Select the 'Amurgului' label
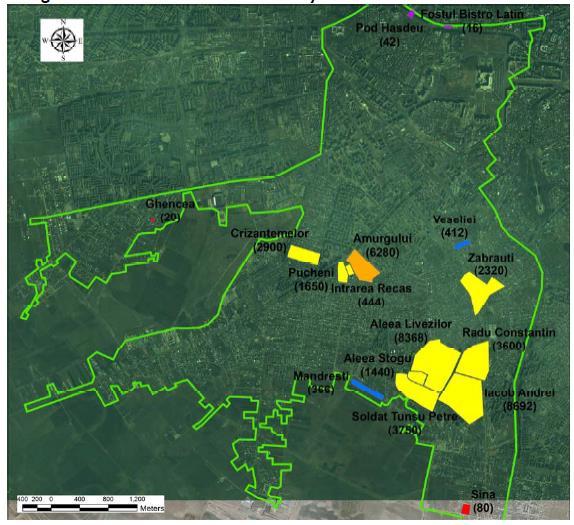Screen dimensions: 574x525 coord(383,239)
